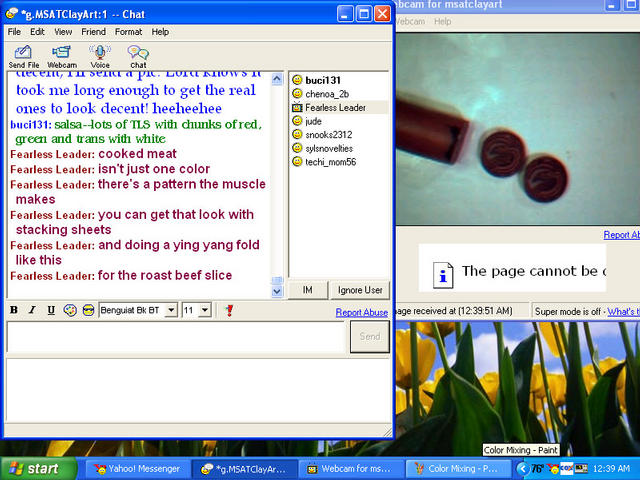Click smiley icon next to chenoa_2b
This screenshot has width=640, height=480.
pos(297,93)
